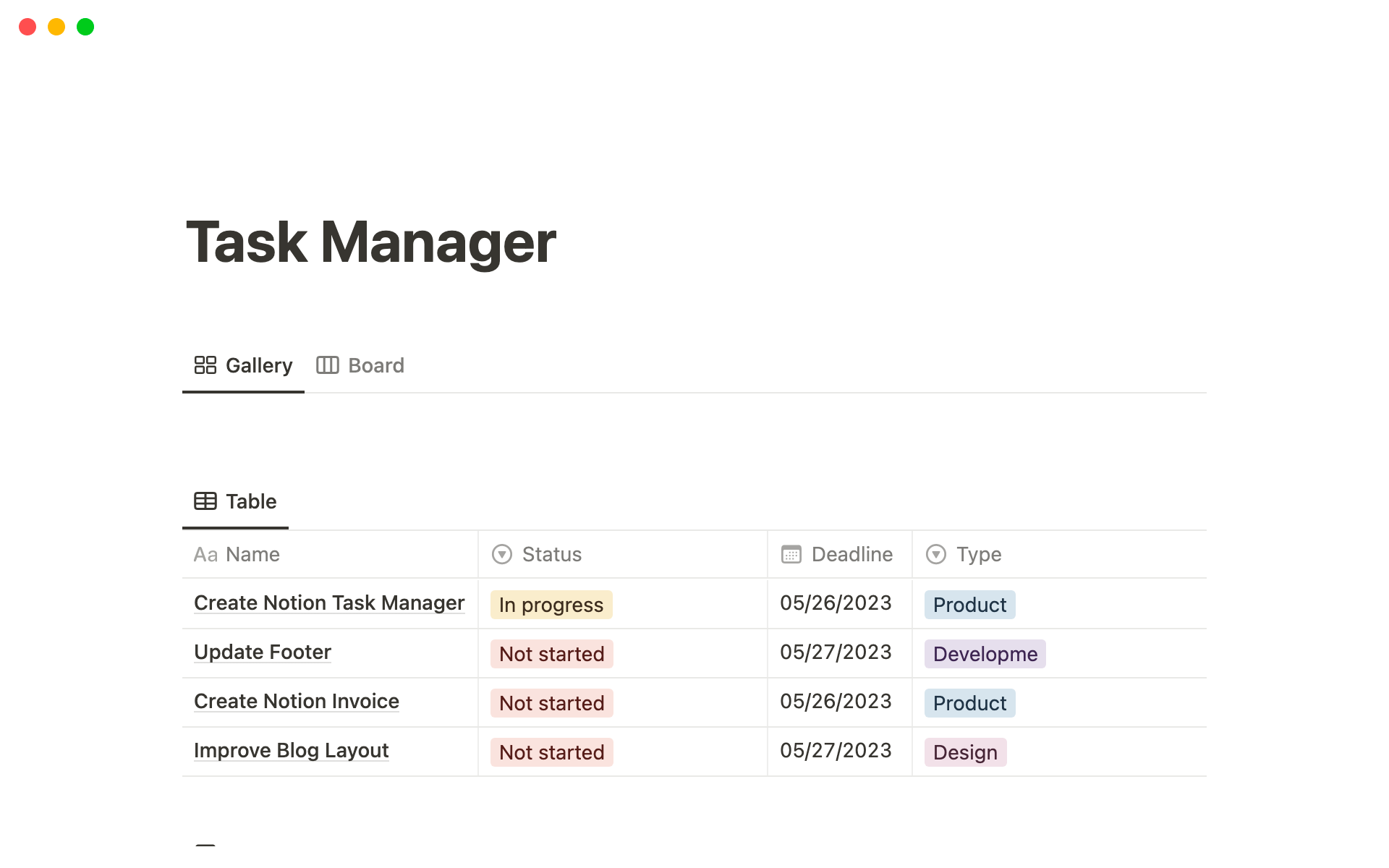Click the Type column select icon
1389x868 pixels.
(935, 555)
